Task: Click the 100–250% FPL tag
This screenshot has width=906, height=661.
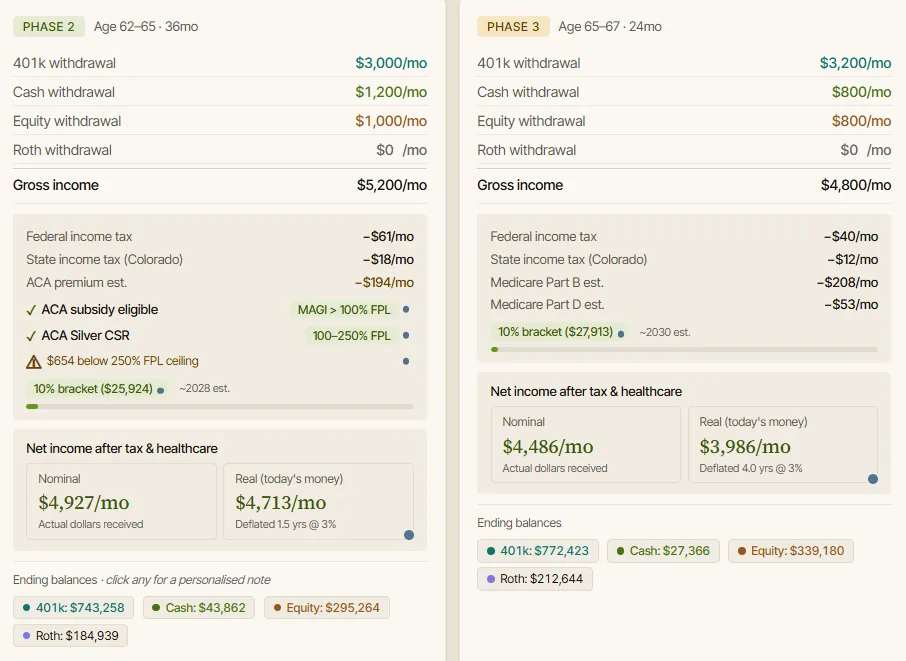Action: pyautogui.click(x=351, y=336)
